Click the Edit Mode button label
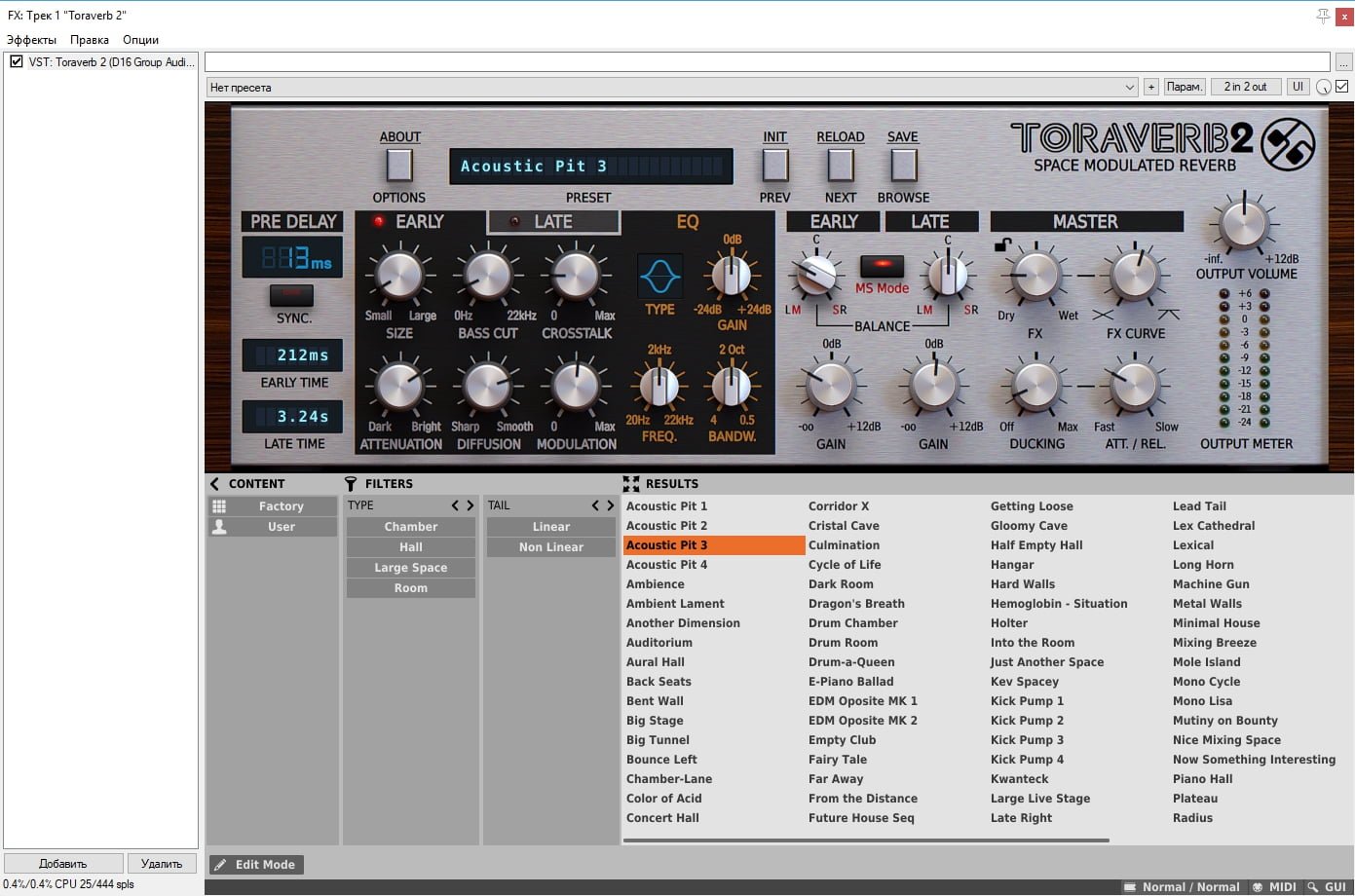The width and height of the screenshot is (1355, 896). coord(265,865)
